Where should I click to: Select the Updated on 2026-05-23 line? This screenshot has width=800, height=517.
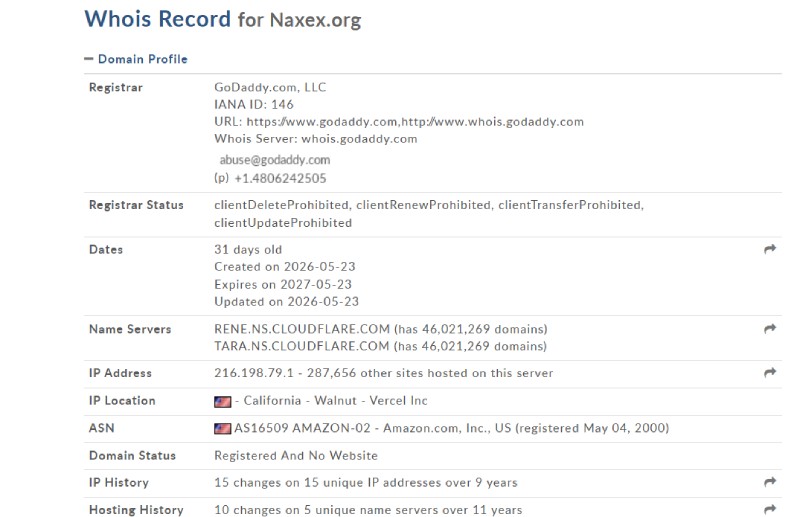(286, 302)
